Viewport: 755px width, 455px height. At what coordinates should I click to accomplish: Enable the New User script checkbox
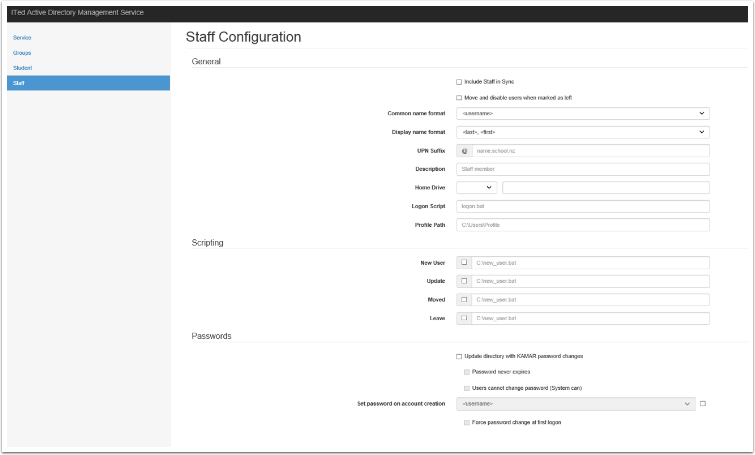click(x=464, y=263)
